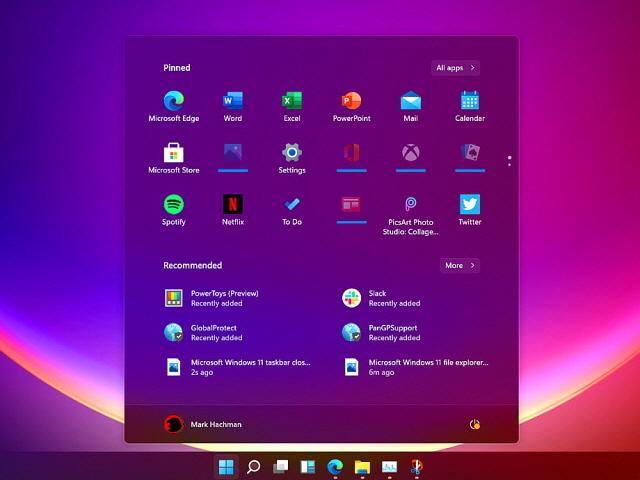Viewport: 640px width, 480px height.
Task: Open Microsoft Windows 11 taskbar closeup file
Action: coord(237,367)
